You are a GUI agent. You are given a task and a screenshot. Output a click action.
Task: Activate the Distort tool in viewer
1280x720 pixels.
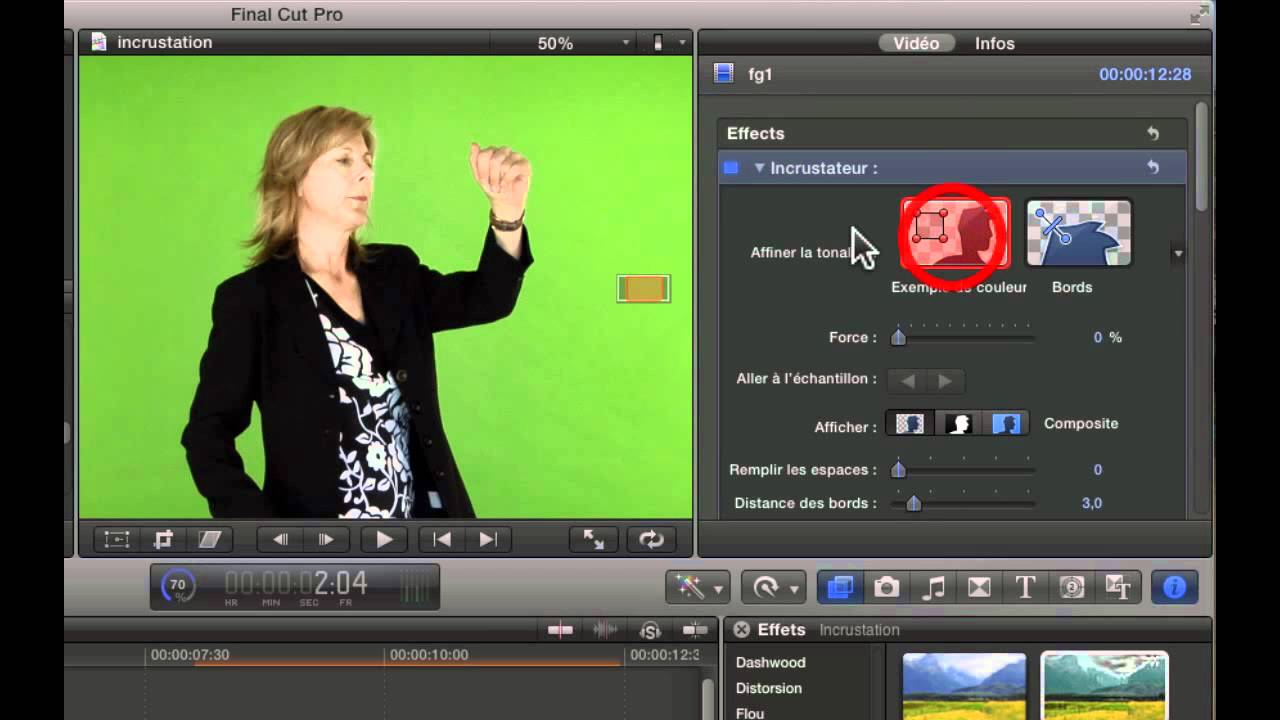pyautogui.click(x=209, y=539)
